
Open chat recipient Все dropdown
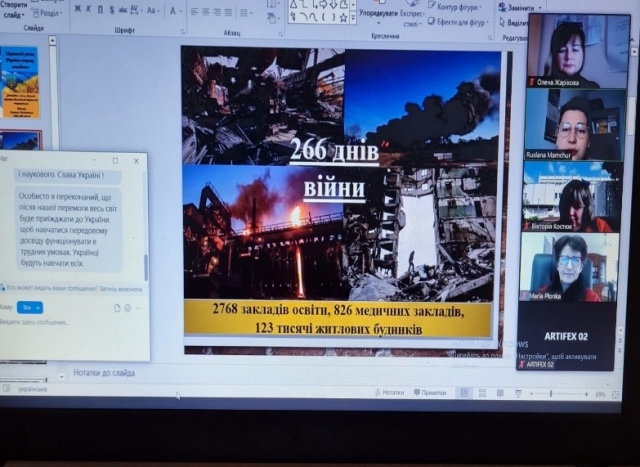coord(30,307)
